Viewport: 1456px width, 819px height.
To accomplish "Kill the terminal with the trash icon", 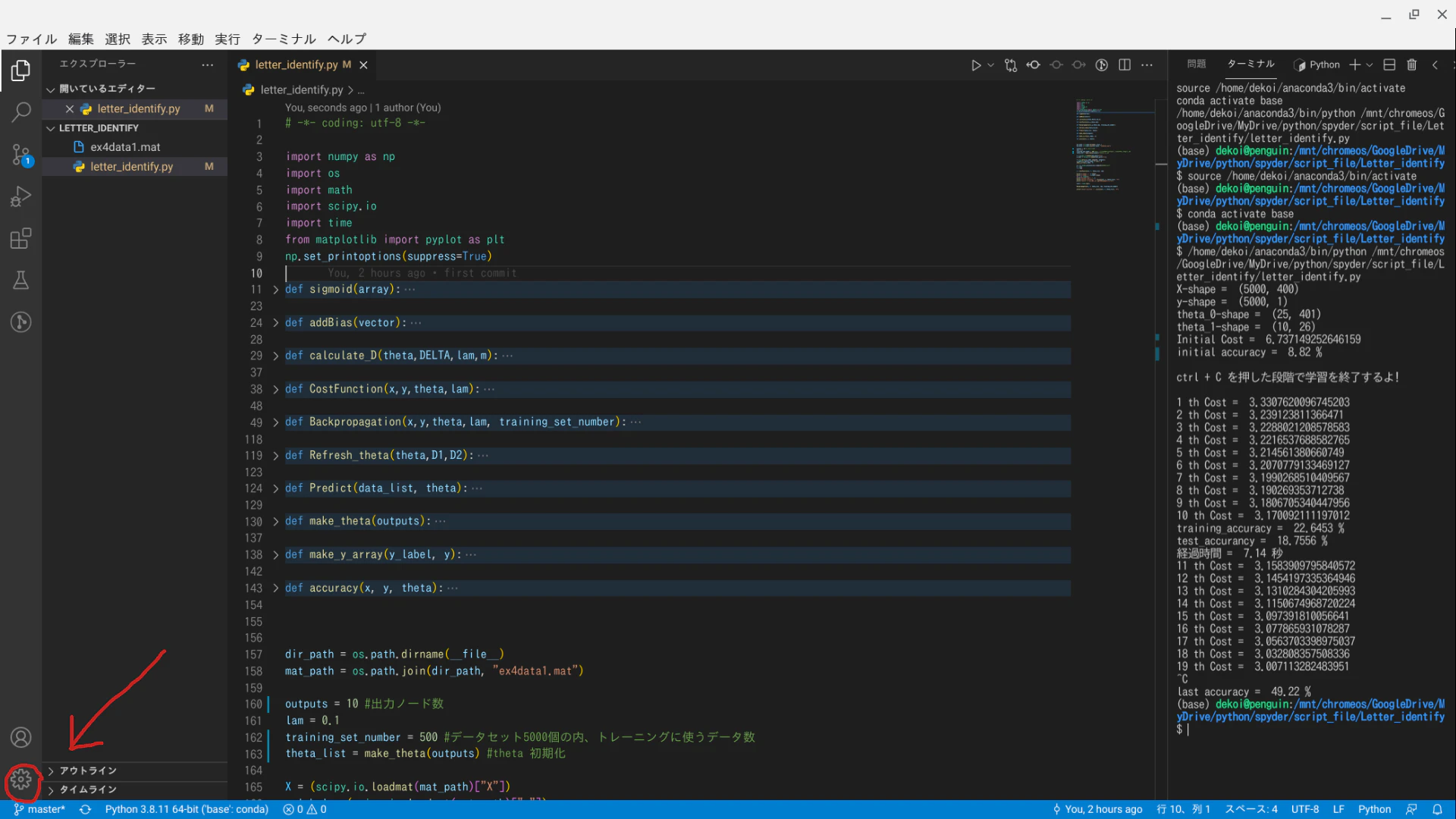I will [1411, 64].
